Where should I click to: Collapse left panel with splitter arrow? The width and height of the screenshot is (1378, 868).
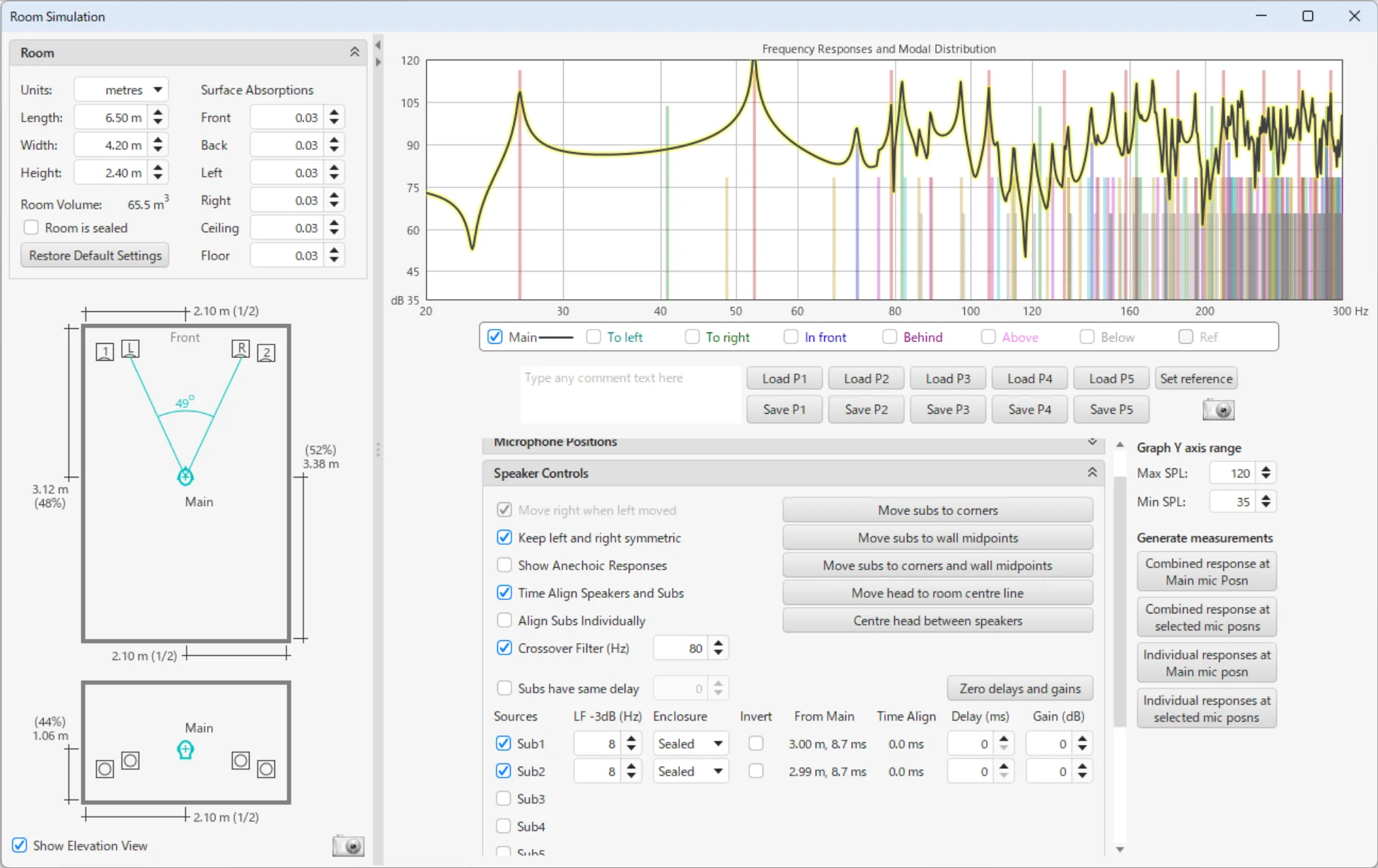point(378,45)
